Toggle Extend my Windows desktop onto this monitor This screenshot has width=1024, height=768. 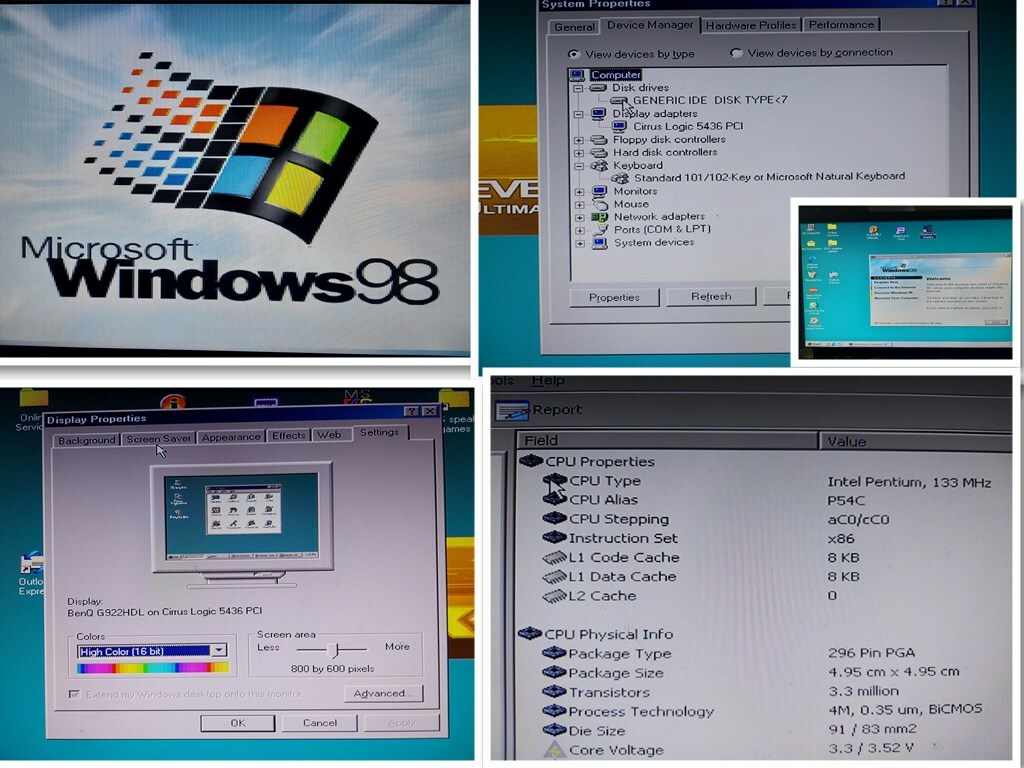[x=74, y=694]
